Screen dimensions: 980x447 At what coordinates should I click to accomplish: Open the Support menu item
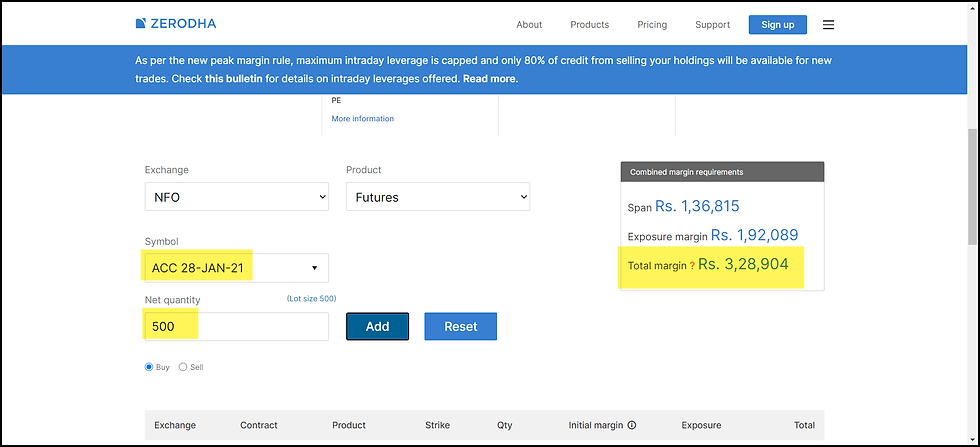[712, 25]
